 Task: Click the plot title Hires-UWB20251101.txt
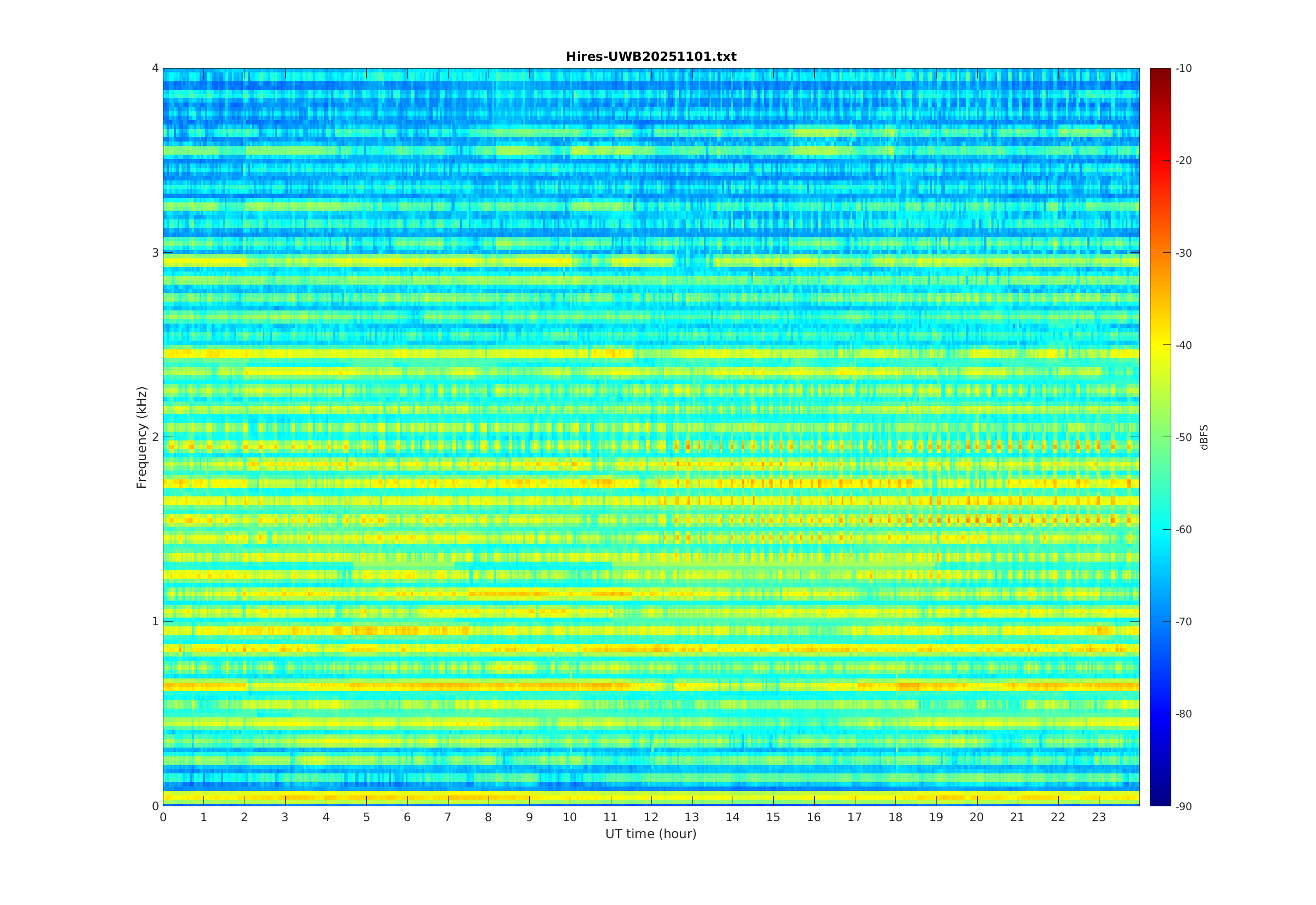pyautogui.click(x=651, y=56)
